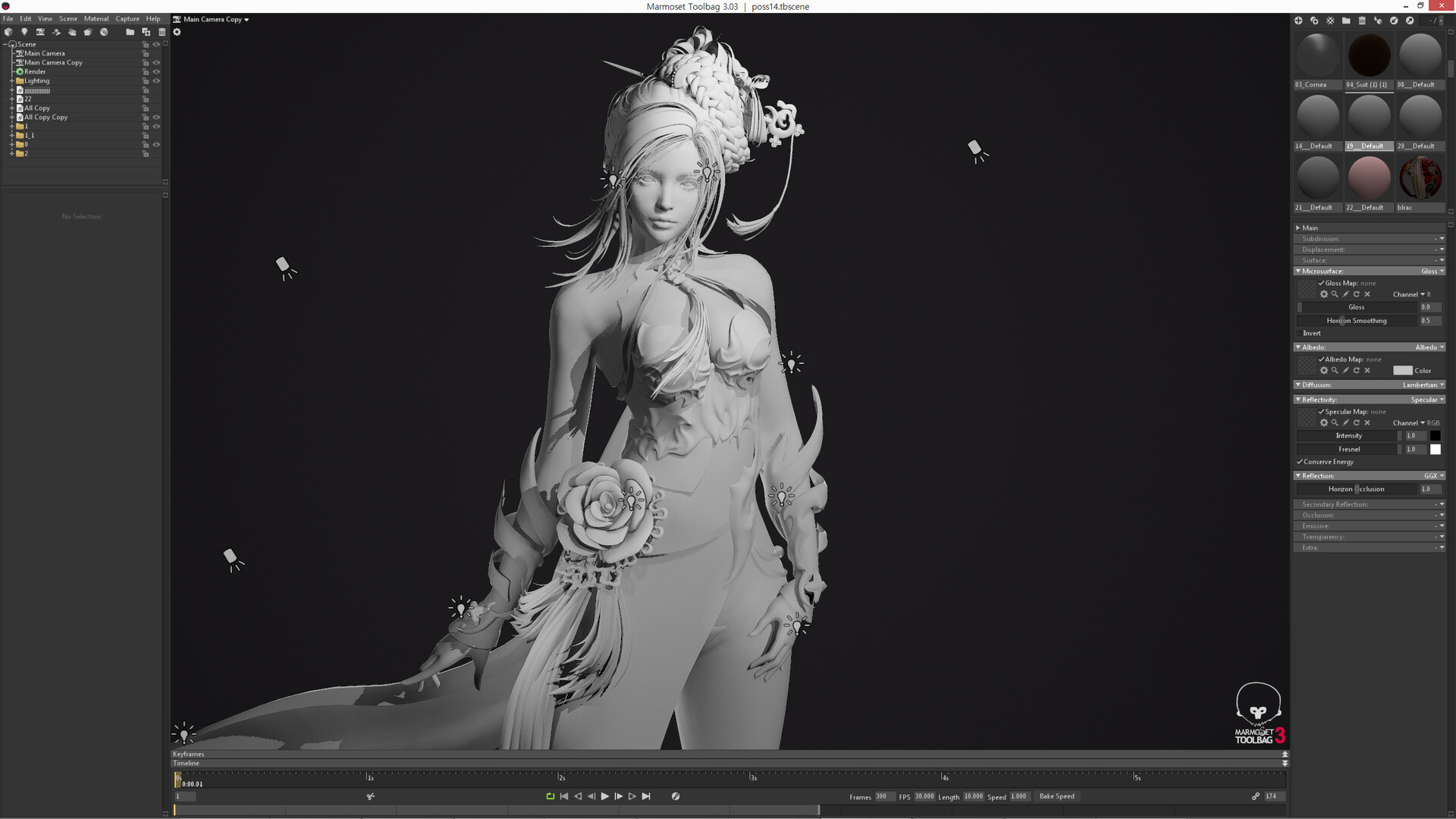Add a new light with the bulb icon

(x=24, y=32)
